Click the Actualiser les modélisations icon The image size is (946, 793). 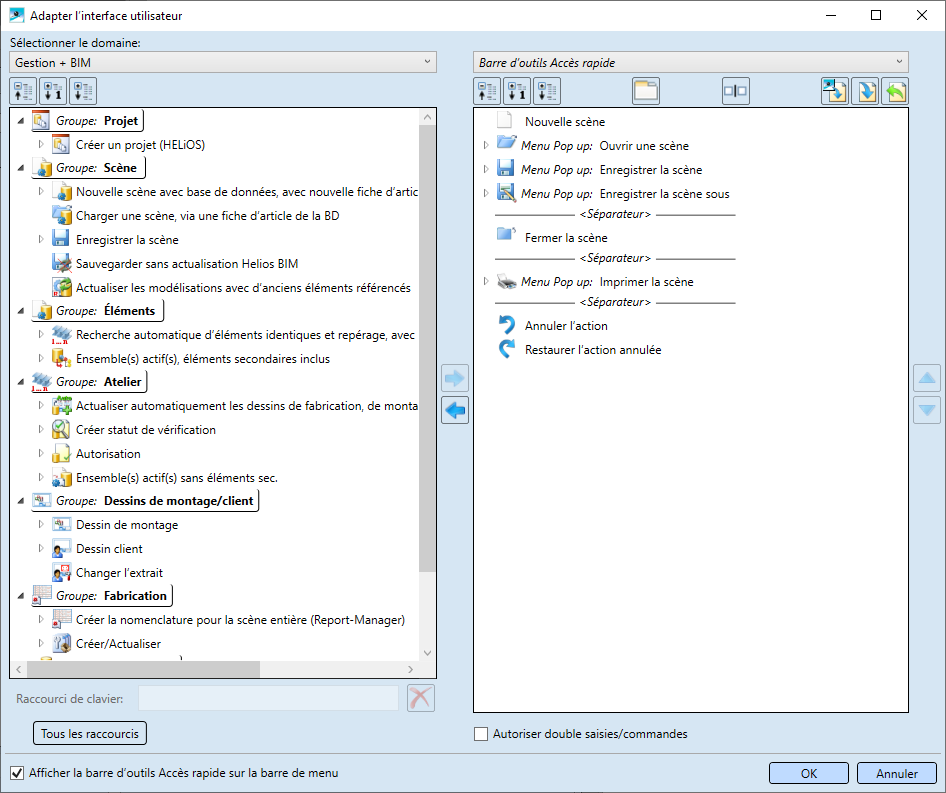(62, 287)
